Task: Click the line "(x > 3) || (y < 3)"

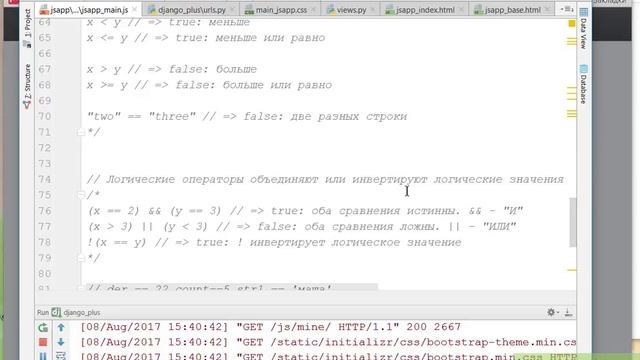Action: tap(302, 227)
